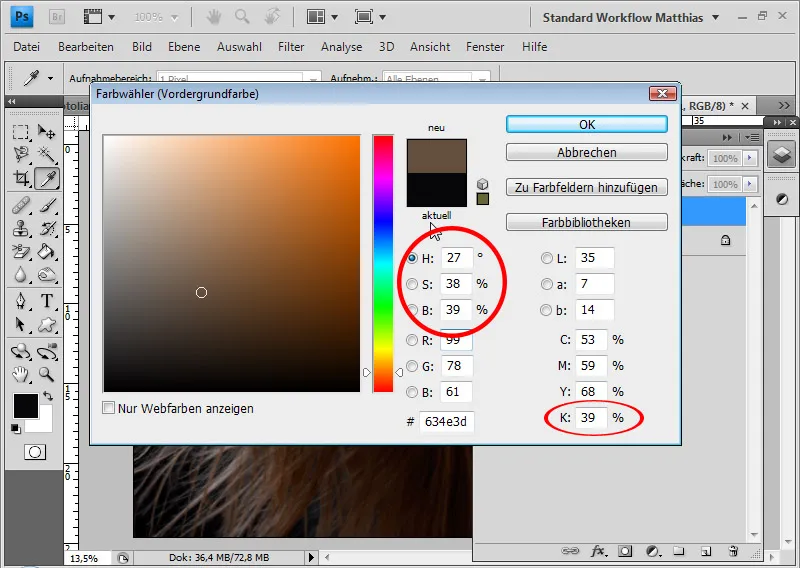The height and width of the screenshot is (568, 800).
Task: Click the Abbrechen button
Action: pos(587,153)
